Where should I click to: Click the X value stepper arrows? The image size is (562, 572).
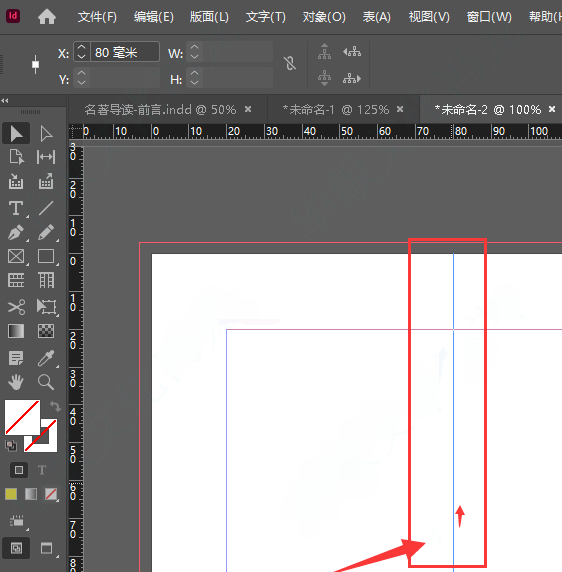tap(82, 52)
